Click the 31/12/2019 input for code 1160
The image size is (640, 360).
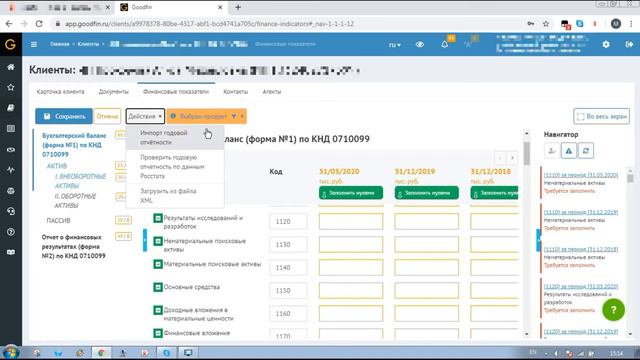tap(427, 314)
